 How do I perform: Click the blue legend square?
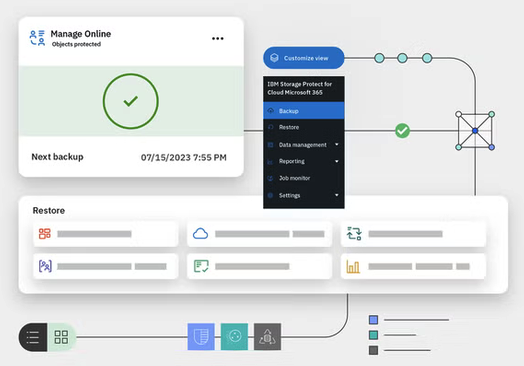click(374, 320)
